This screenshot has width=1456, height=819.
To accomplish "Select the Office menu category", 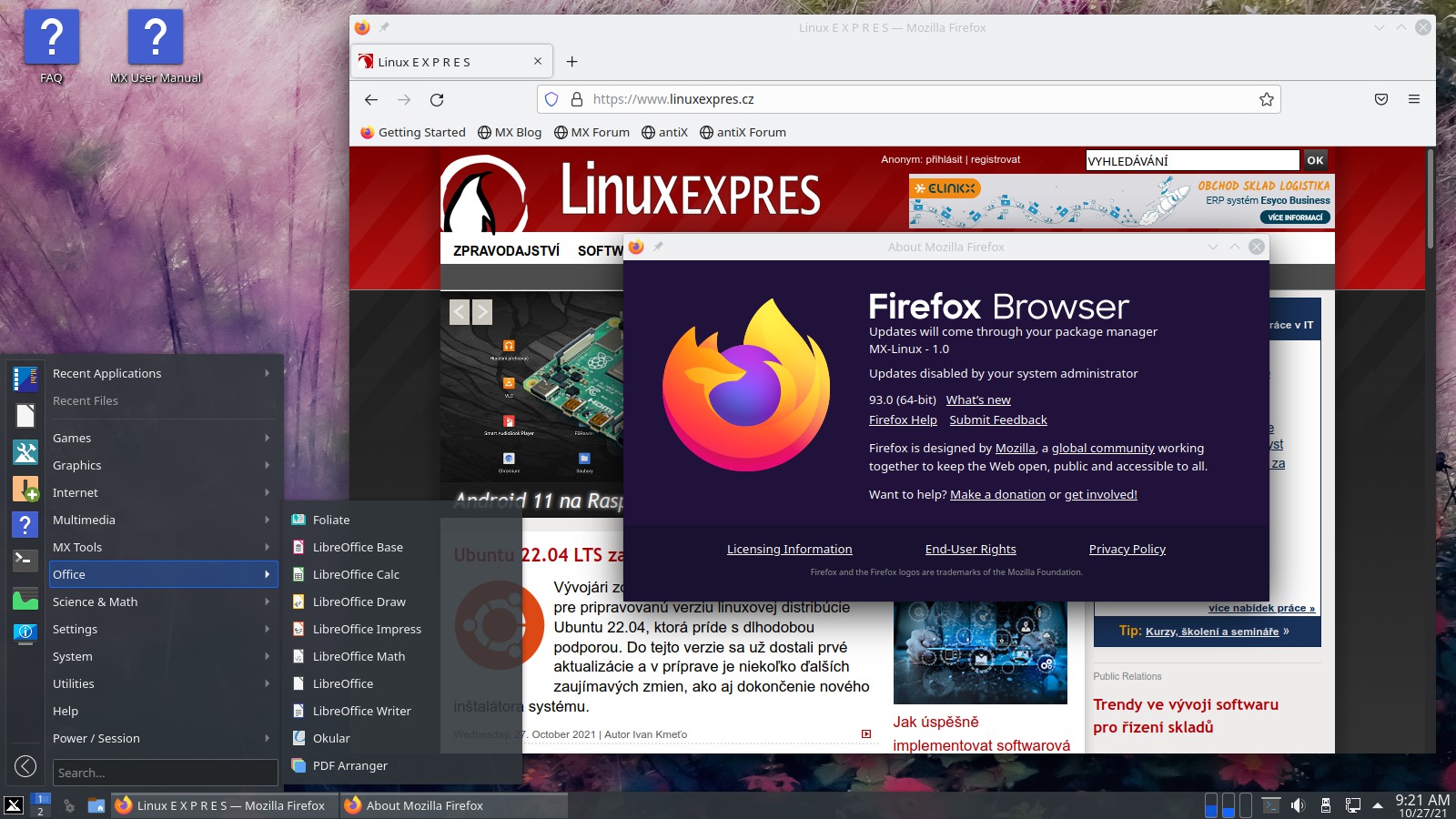I will coord(163,574).
